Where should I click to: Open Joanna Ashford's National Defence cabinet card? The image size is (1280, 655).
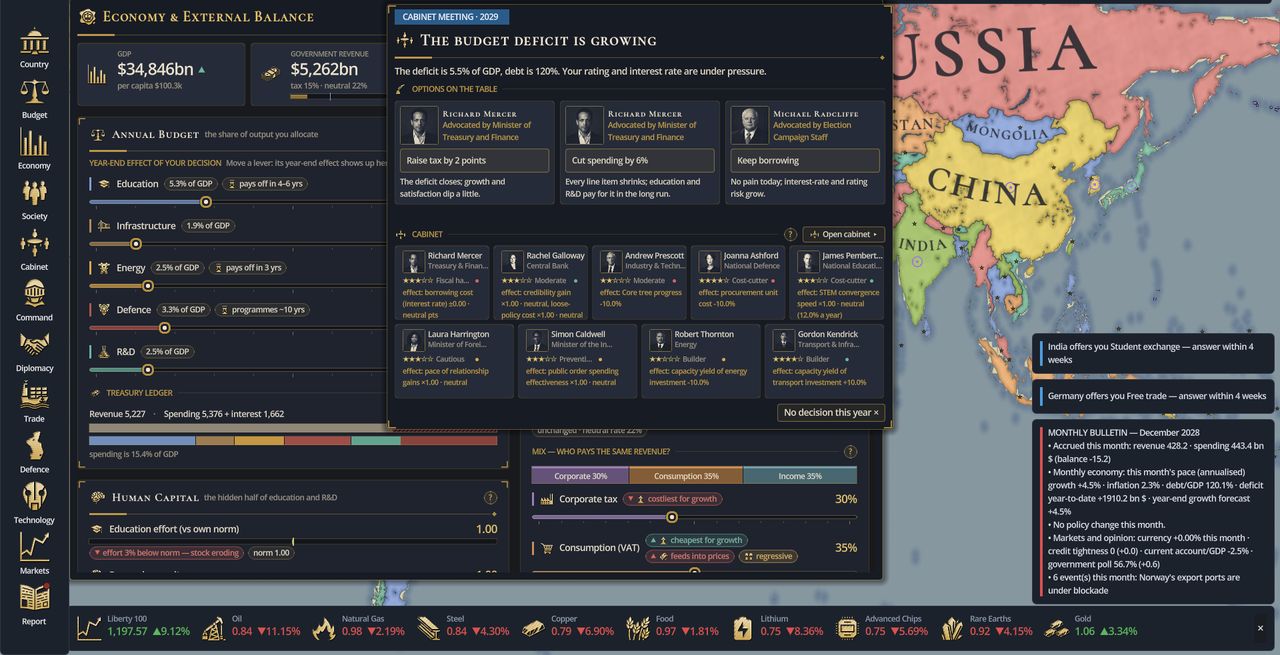coord(737,283)
